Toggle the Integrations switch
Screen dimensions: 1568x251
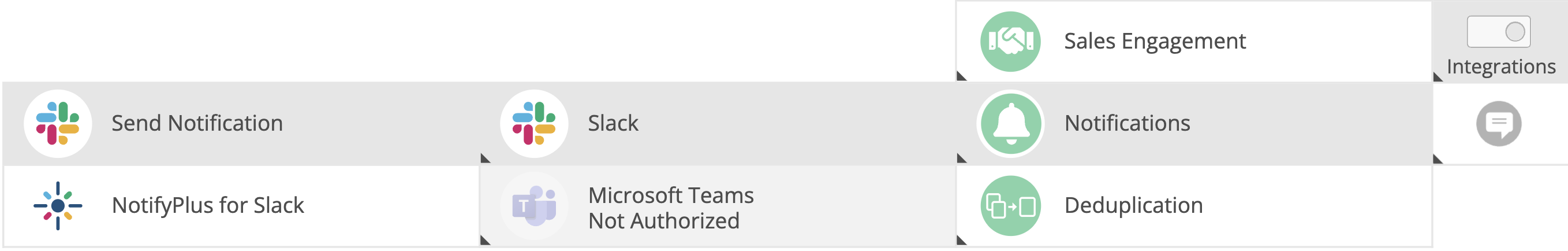[x=1498, y=32]
